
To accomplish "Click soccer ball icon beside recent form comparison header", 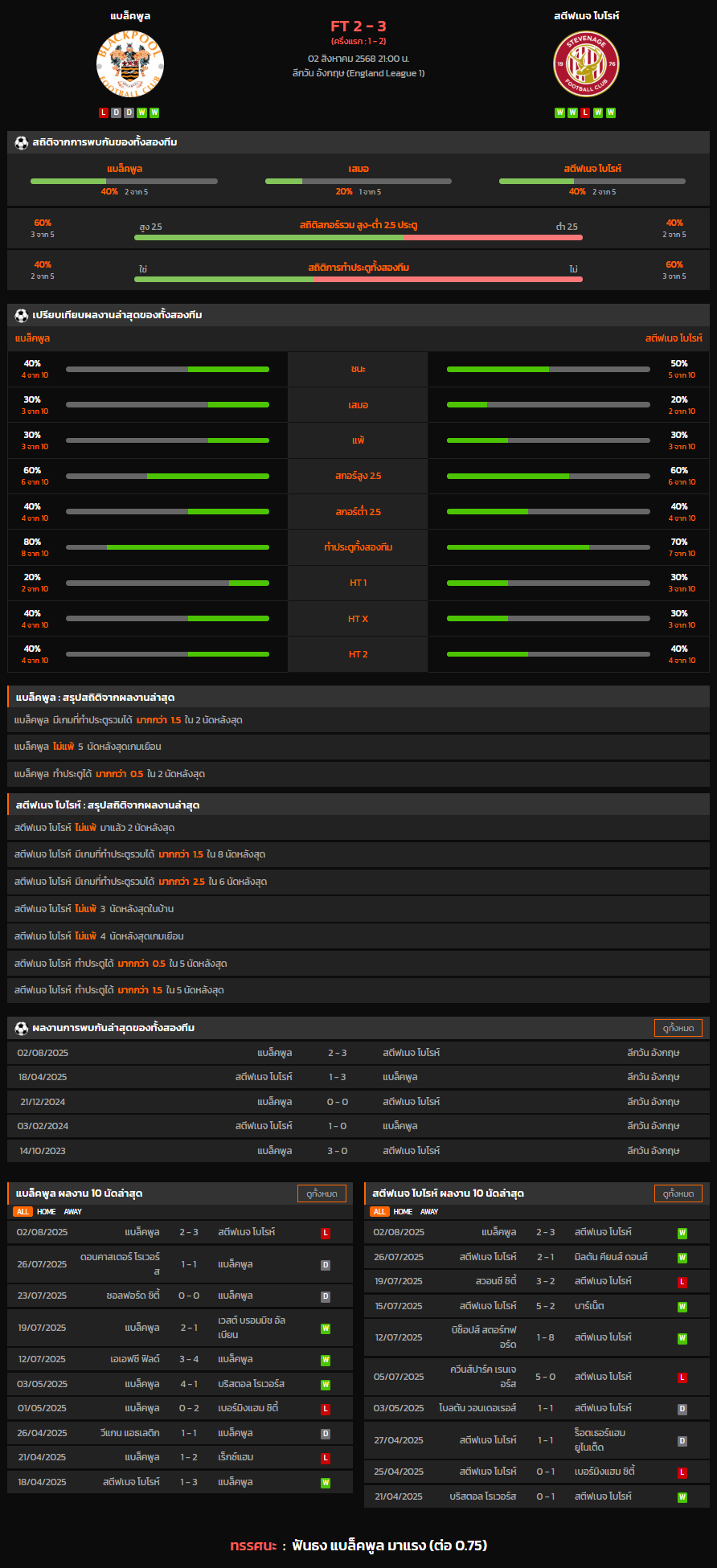I will (x=22, y=315).
